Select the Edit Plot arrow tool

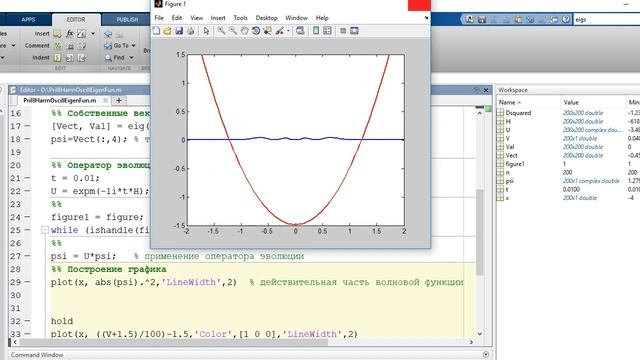(206, 31)
